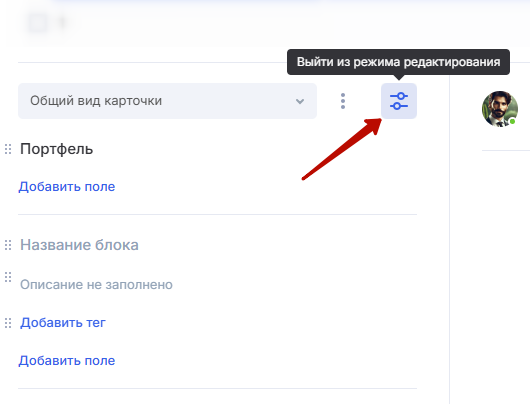The image size is (530, 404).
Task: Click the green online status dot
Action: coord(512,121)
